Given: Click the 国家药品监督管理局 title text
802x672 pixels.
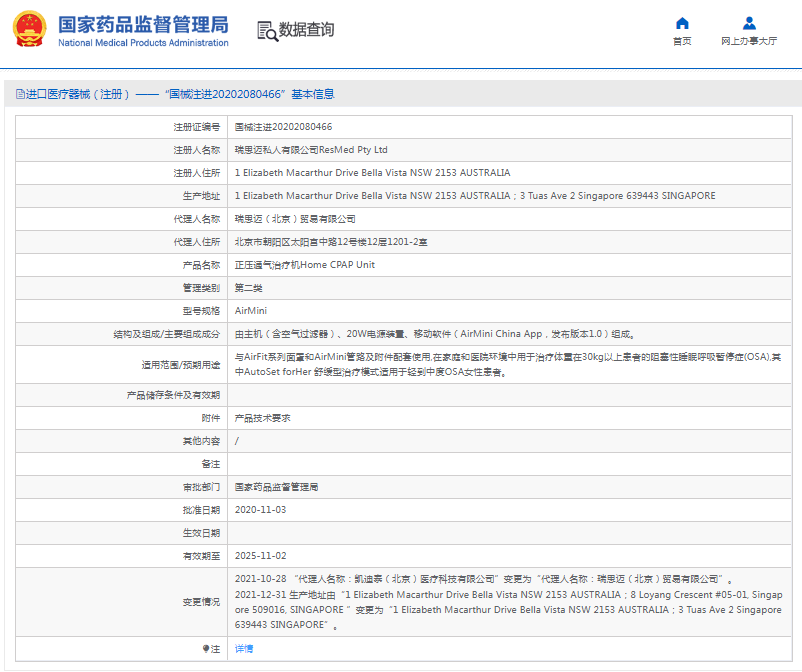Looking at the screenshot, I should coord(143,24).
